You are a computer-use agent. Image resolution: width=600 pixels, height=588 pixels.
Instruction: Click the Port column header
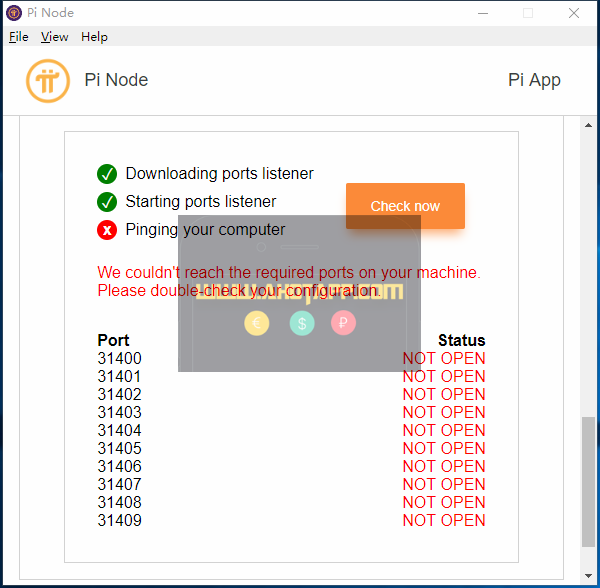113,340
